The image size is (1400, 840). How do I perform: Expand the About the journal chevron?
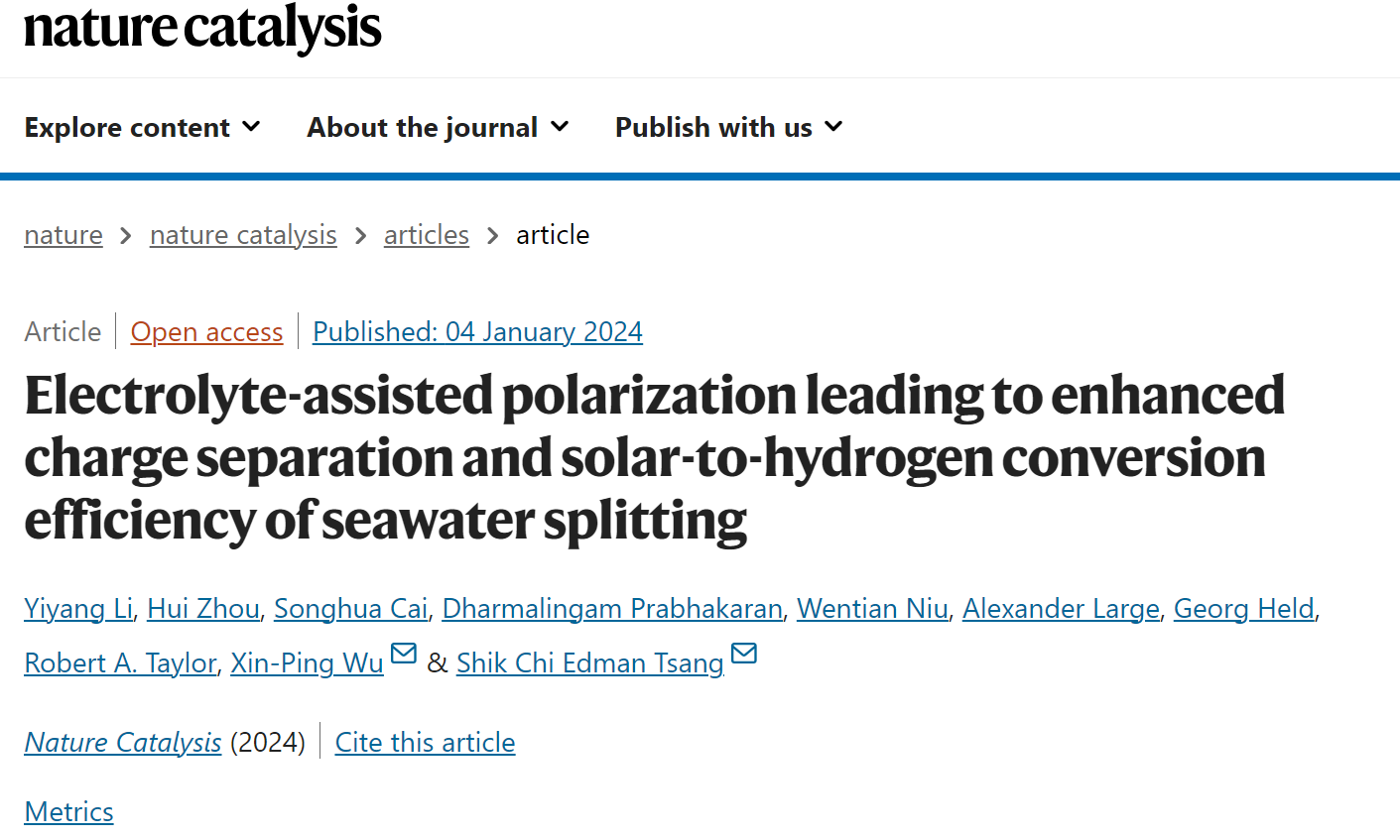[560, 127]
